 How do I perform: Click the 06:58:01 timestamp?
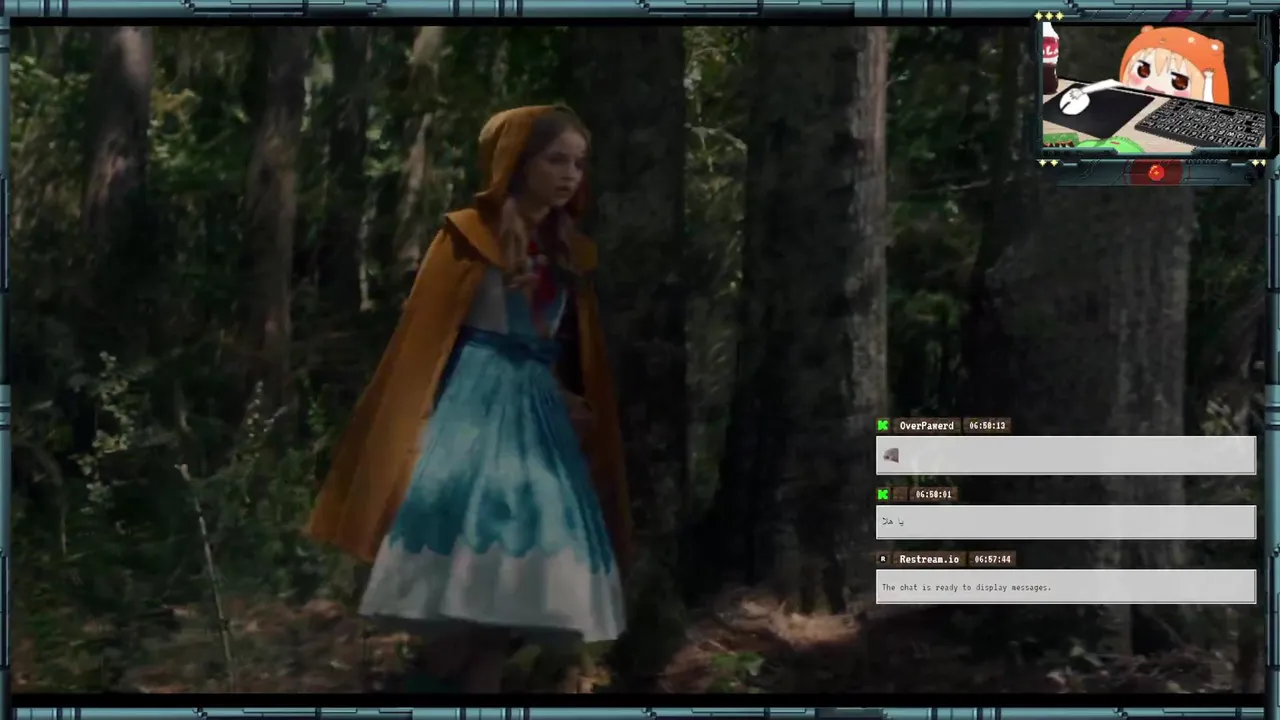pyautogui.click(x=934, y=494)
